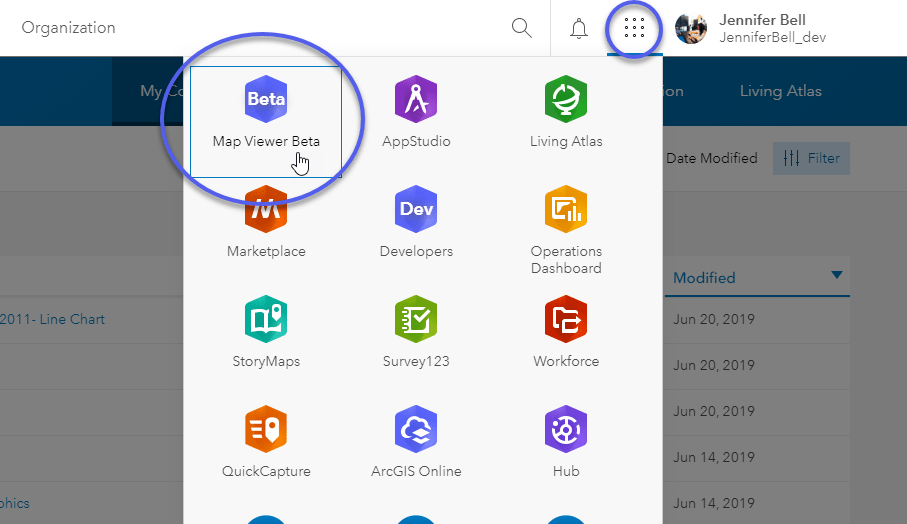Launch AppStudio from app launcher
907x524 pixels.
pyautogui.click(x=416, y=112)
